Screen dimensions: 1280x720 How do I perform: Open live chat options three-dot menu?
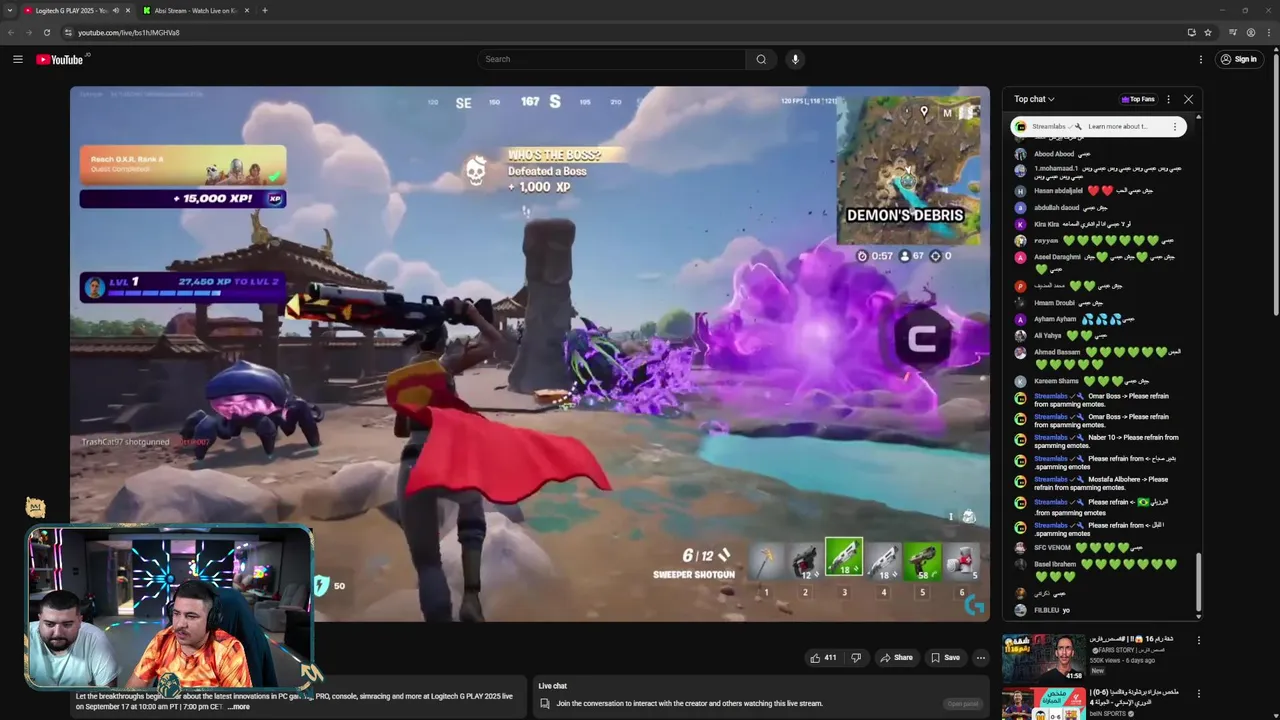coord(1168,99)
